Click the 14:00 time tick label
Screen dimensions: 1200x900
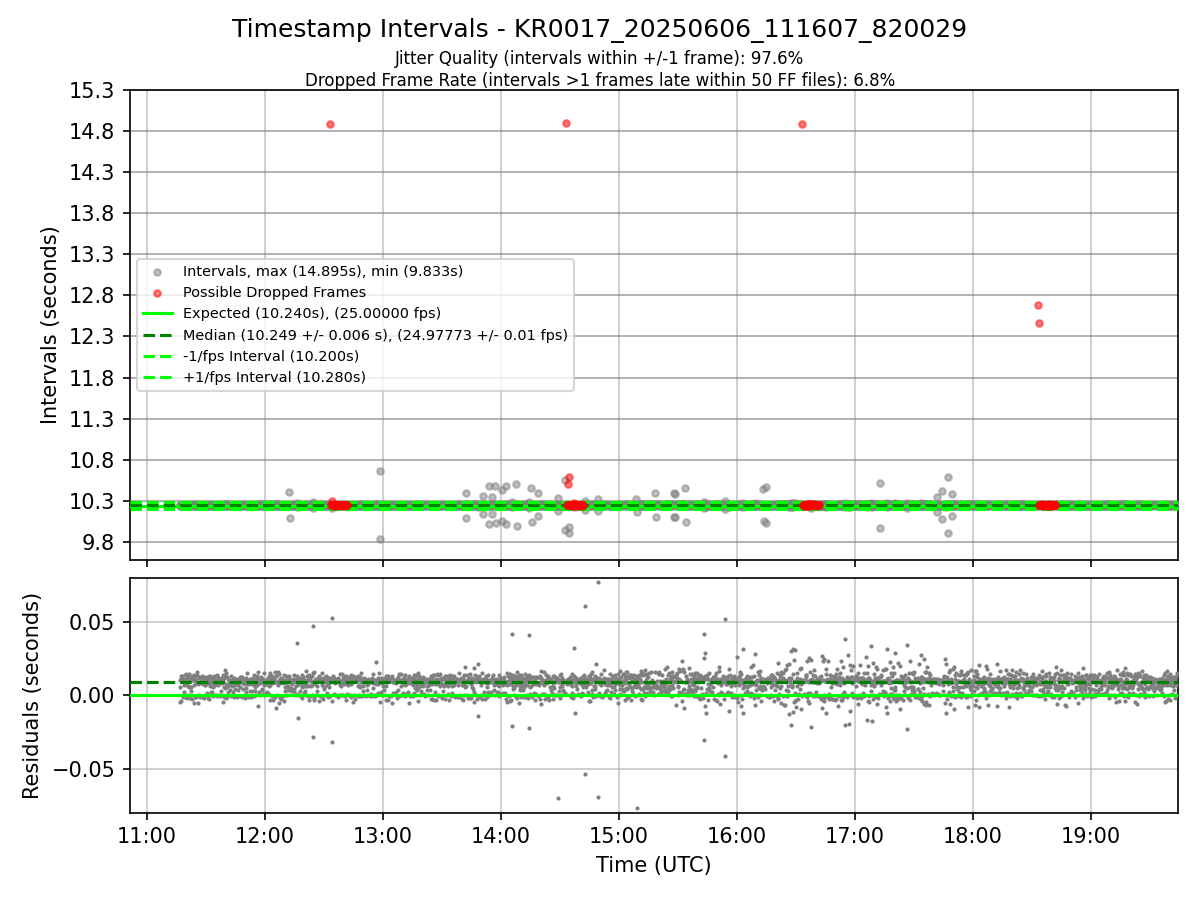coord(501,834)
